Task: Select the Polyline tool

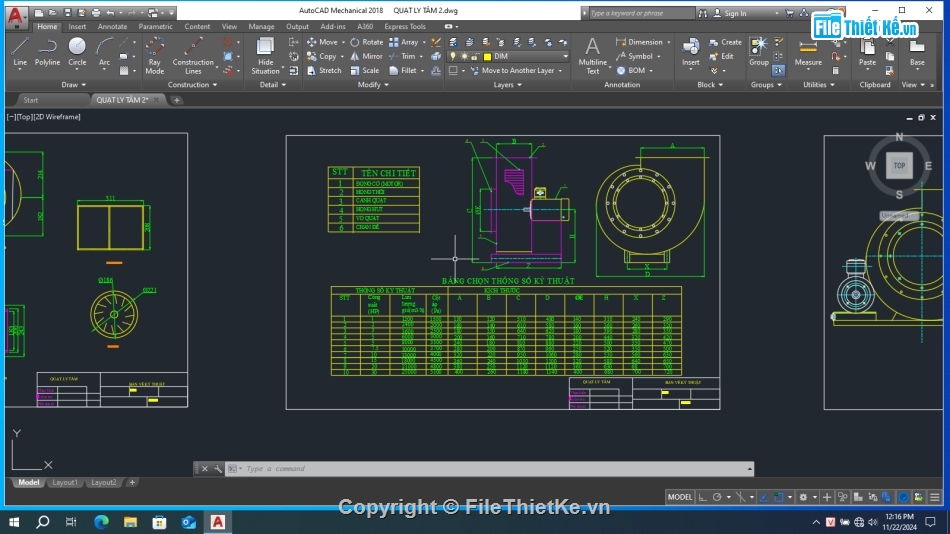Action: coord(47,52)
